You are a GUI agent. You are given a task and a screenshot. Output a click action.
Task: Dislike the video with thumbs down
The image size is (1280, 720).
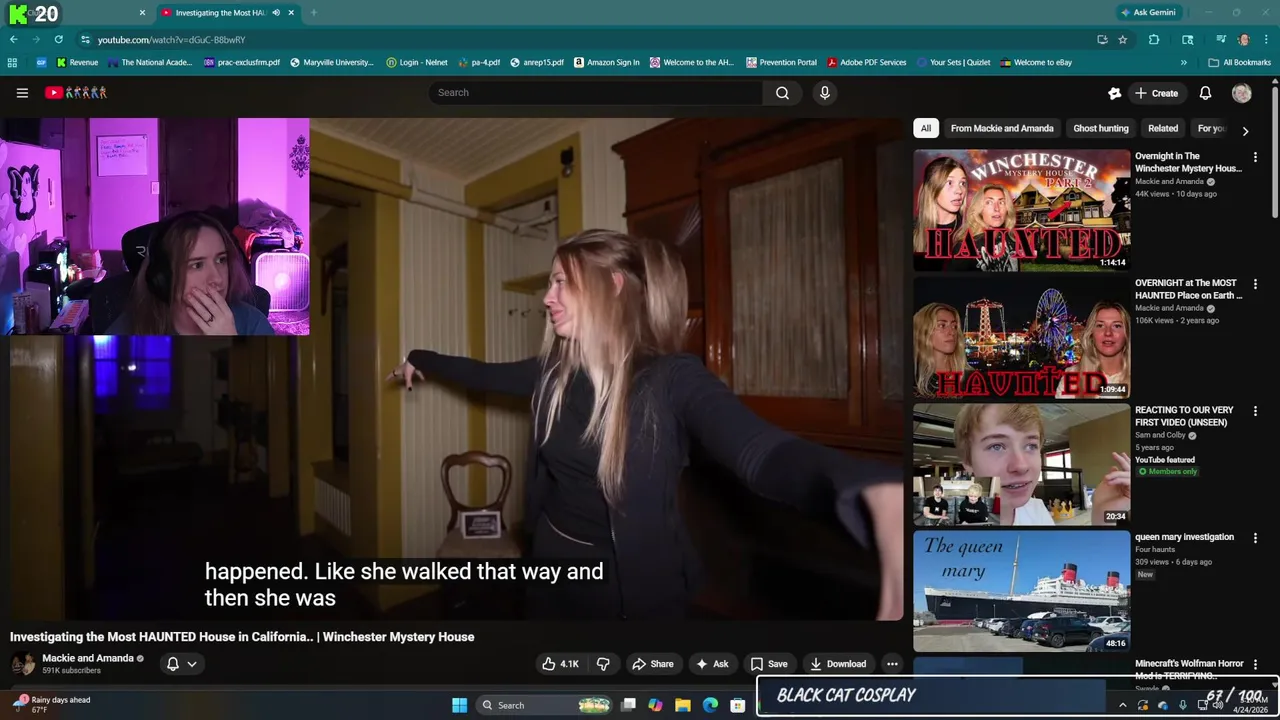(603, 664)
